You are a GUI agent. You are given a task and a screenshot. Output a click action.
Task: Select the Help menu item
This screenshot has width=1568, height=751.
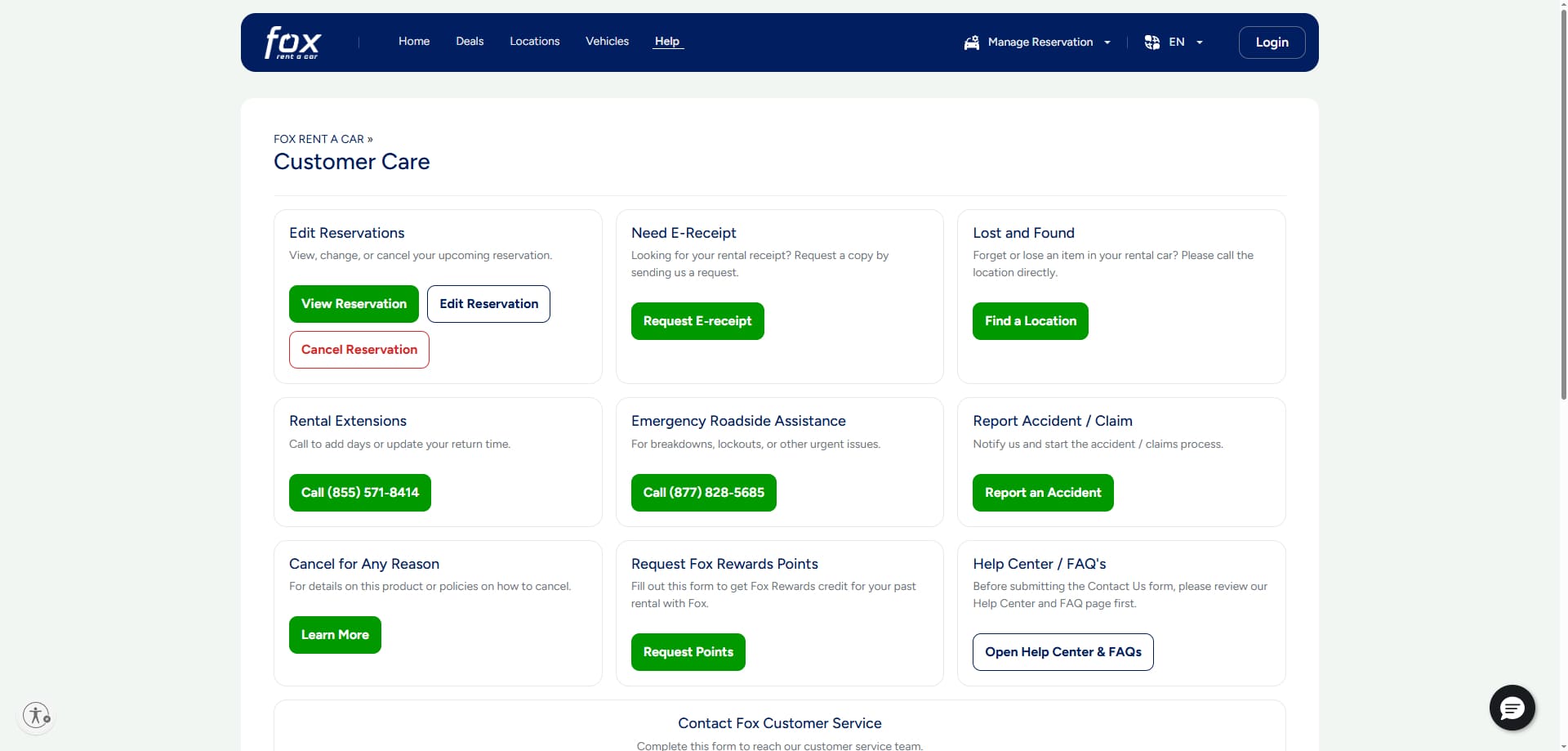pos(667,41)
